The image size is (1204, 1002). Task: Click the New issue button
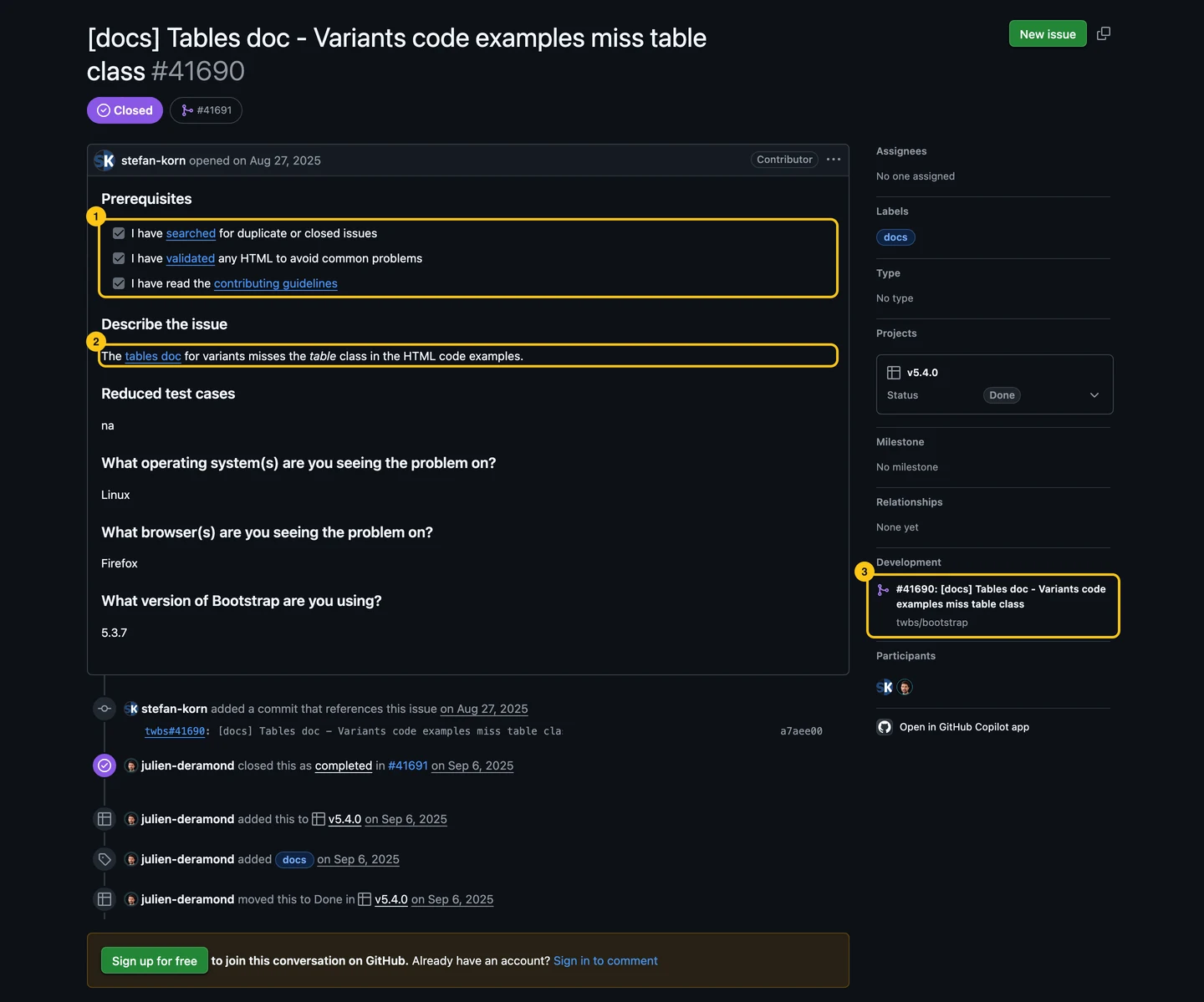pos(1048,33)
